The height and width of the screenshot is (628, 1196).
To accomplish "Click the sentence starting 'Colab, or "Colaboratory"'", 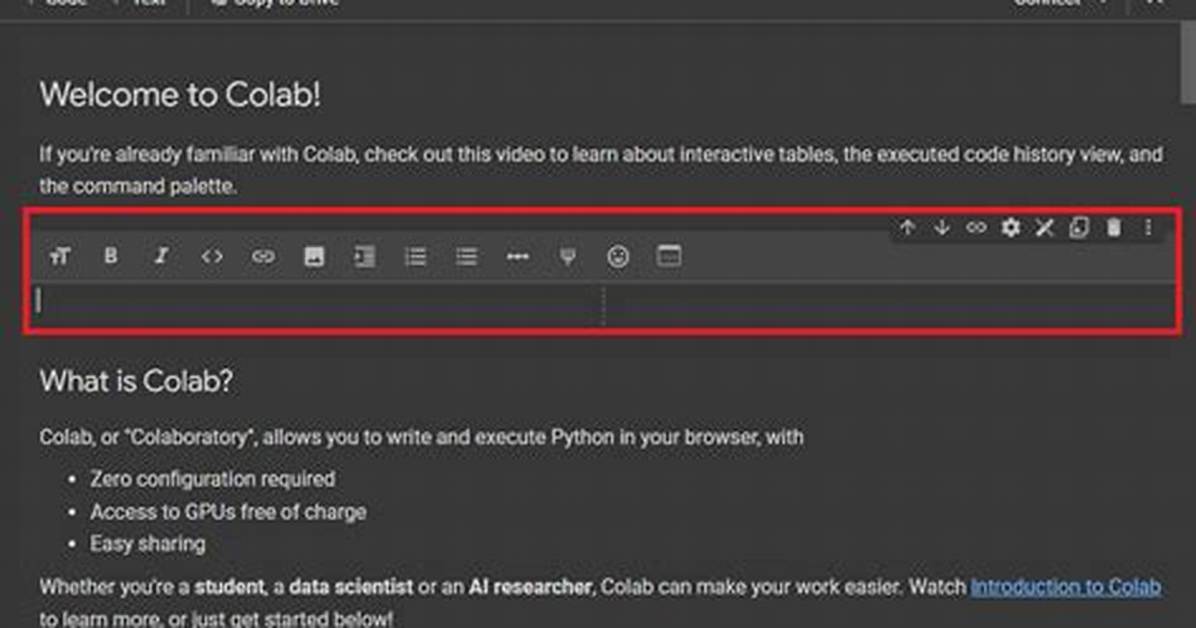I will [421, 437].
